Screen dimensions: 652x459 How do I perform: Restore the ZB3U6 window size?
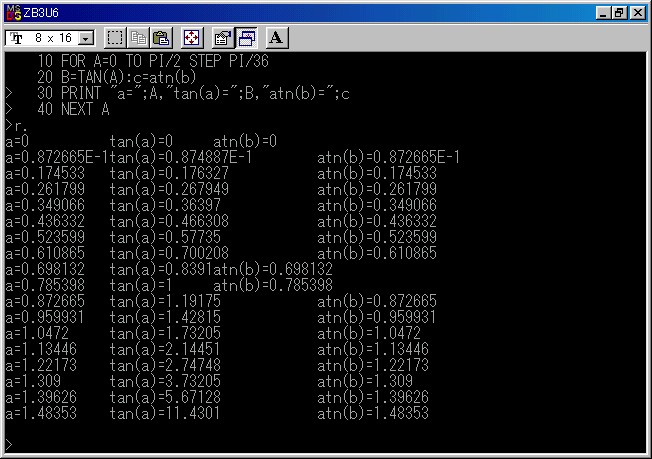[619, 13]
